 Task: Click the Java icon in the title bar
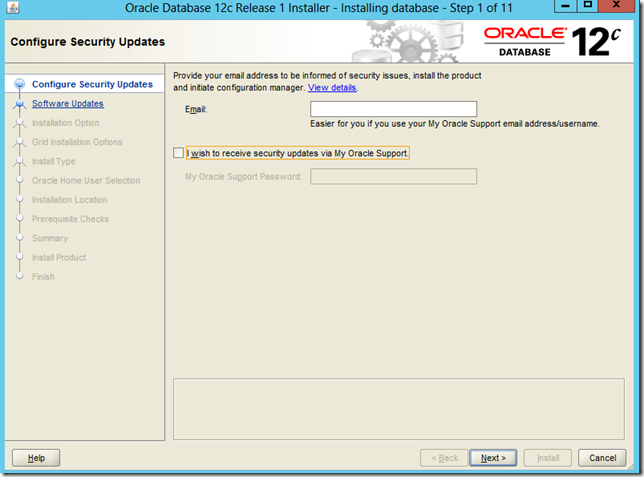pos(13,7)
